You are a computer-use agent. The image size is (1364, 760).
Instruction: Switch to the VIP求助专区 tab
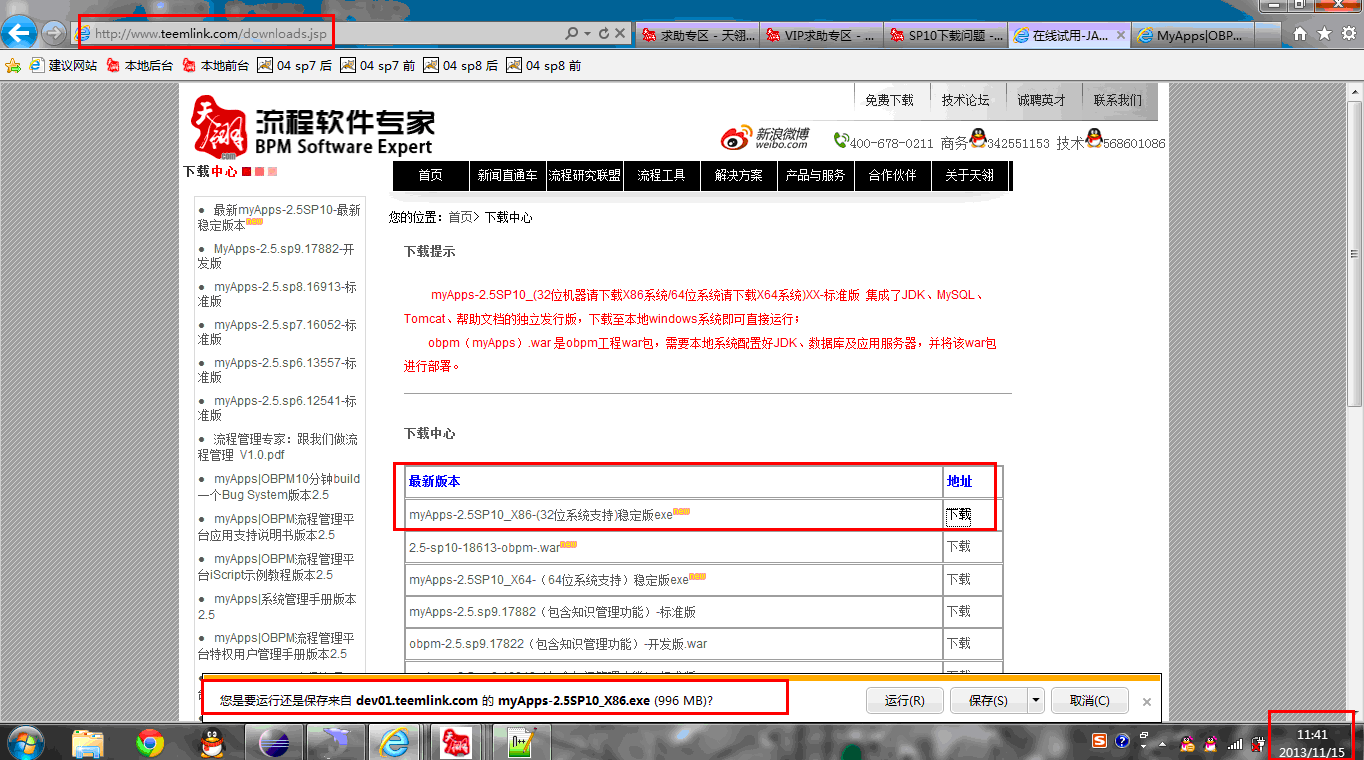(822, 35)
